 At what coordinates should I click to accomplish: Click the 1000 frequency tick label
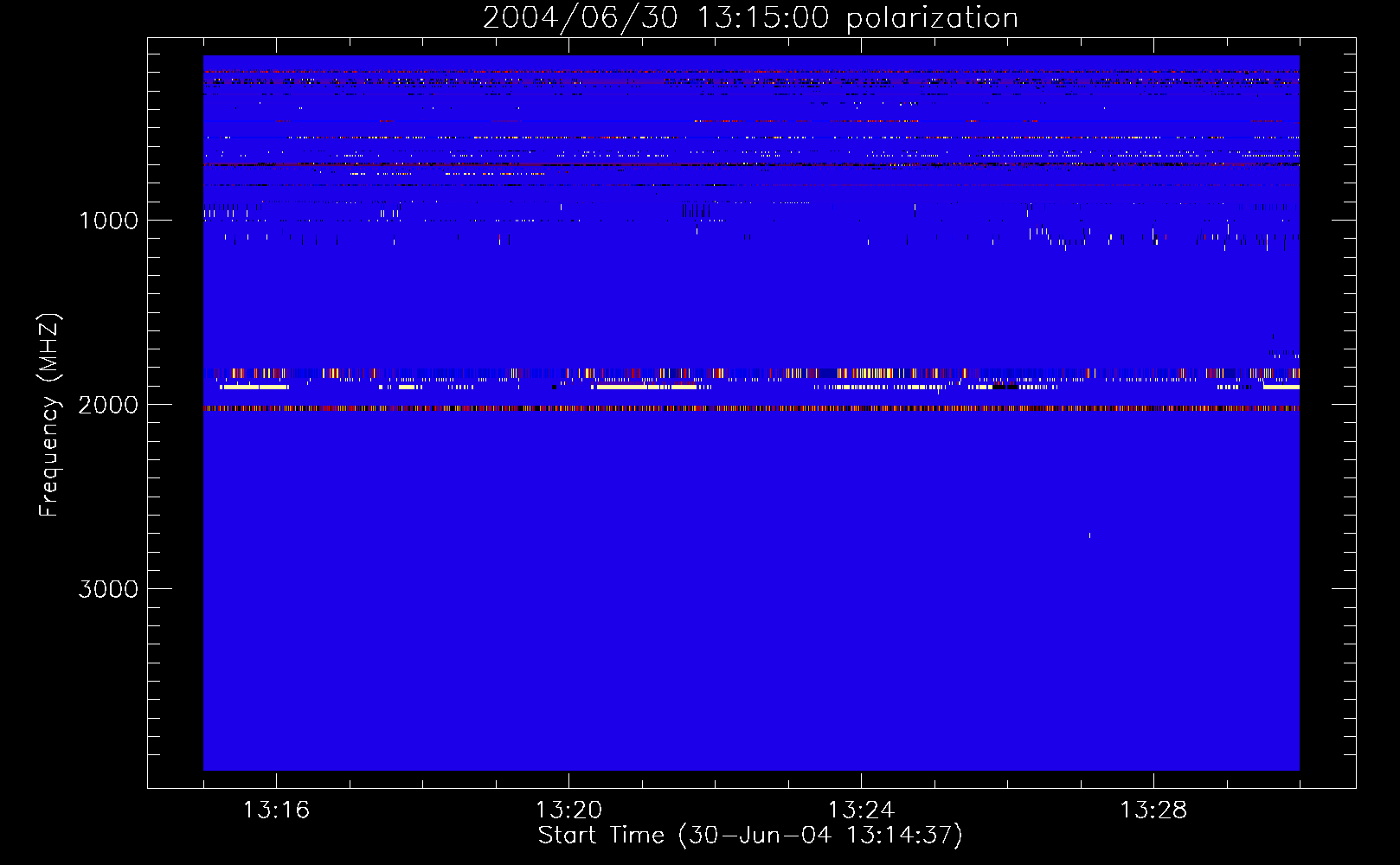(x=108, y=221)
